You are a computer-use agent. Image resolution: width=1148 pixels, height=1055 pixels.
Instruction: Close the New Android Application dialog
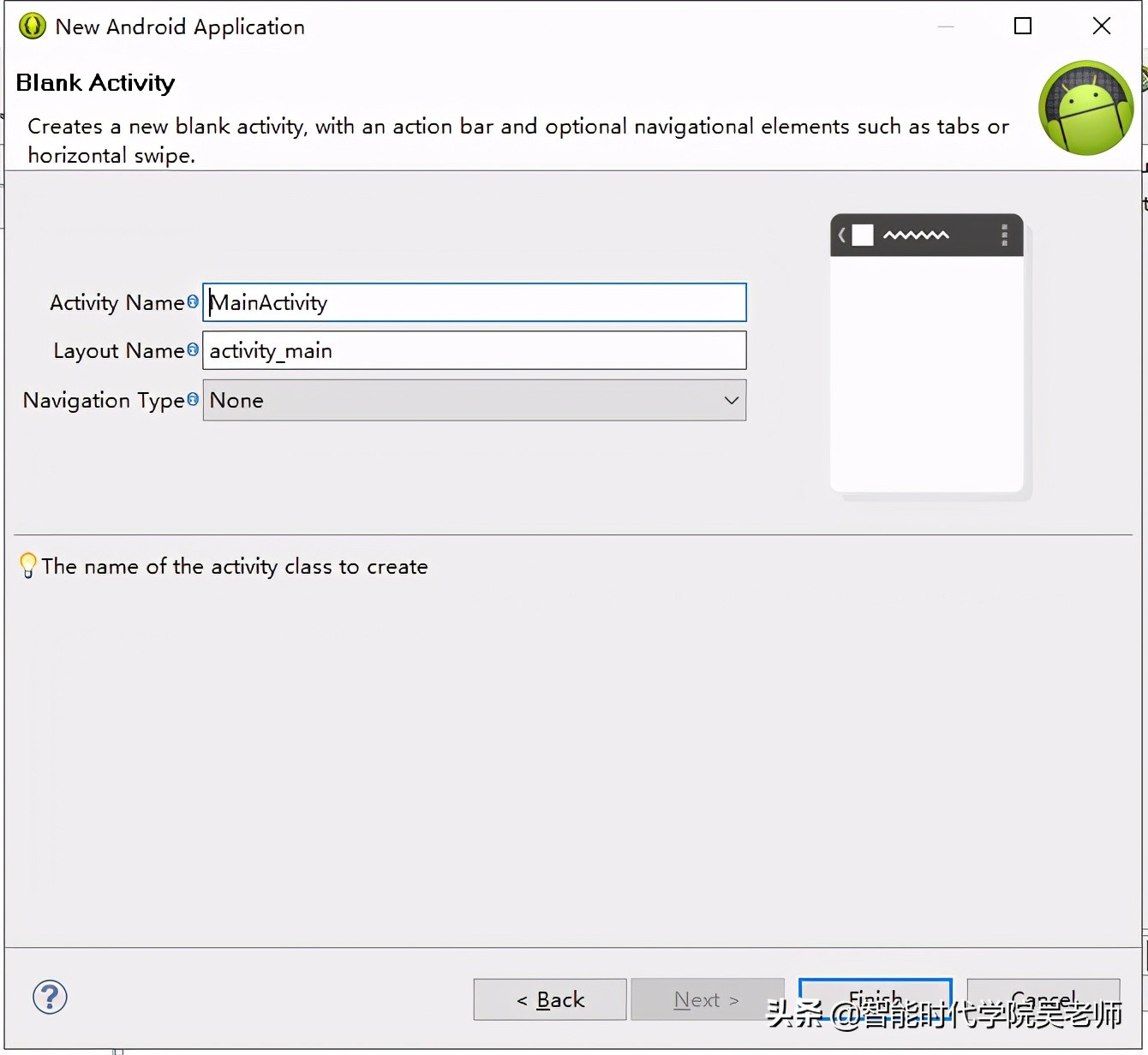click(x=1102, y=27)
